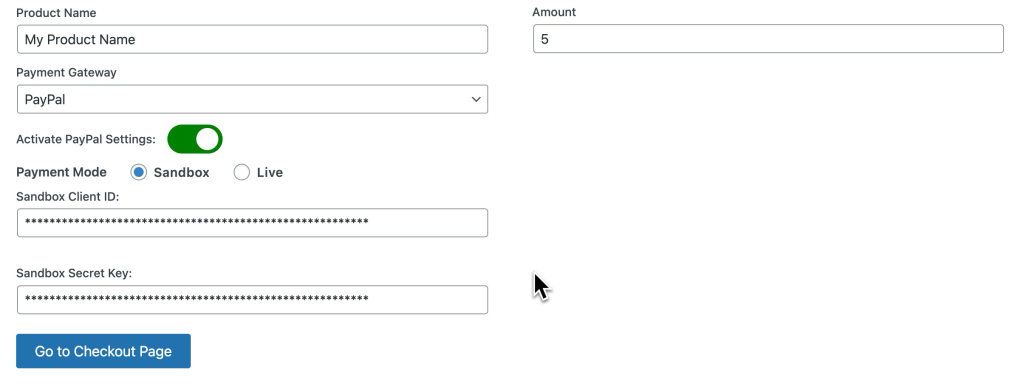Click the "Payment Mode" heading text
1024x387 pixels.
61,172
